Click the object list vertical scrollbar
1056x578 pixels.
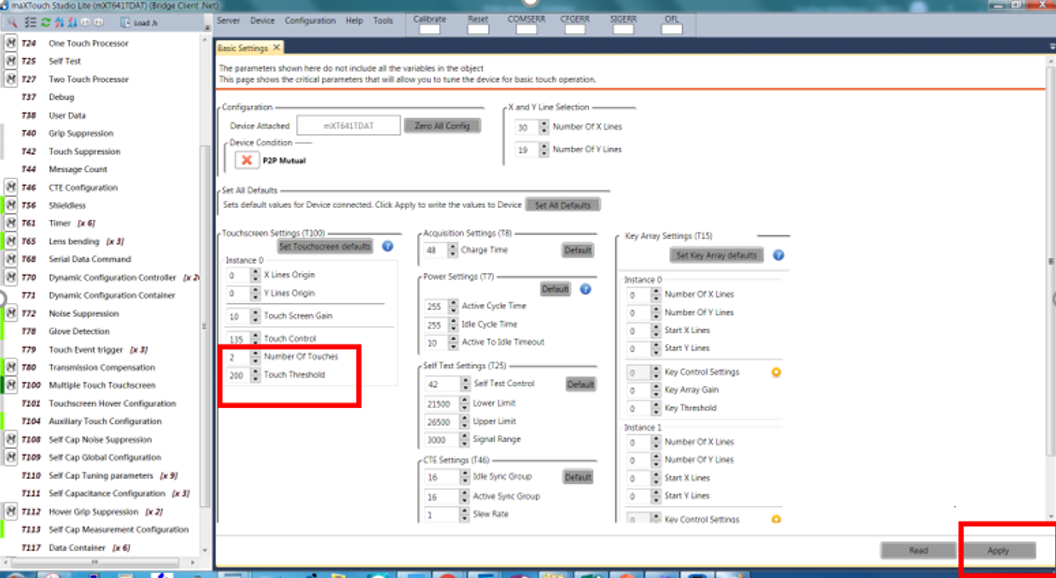click(x=205, y=300)
